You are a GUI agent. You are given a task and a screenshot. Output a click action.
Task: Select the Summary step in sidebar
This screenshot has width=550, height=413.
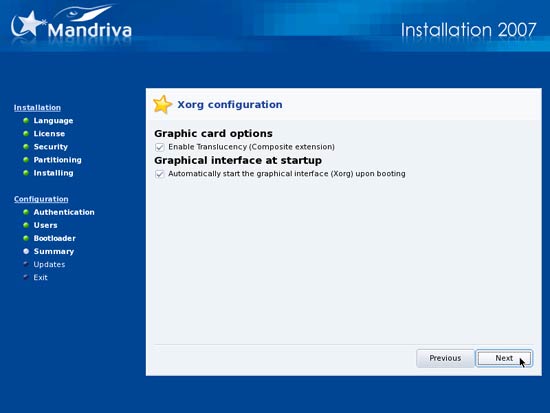(x=54, y=252)
